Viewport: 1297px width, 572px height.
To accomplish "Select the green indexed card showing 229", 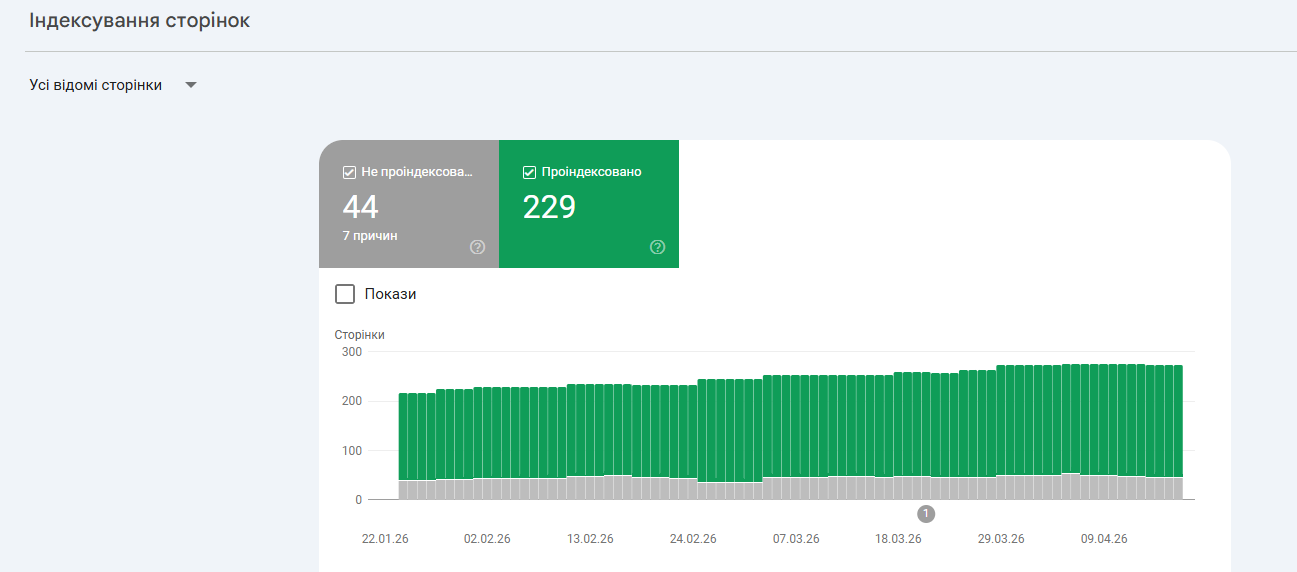I will (x=588, y=205).
